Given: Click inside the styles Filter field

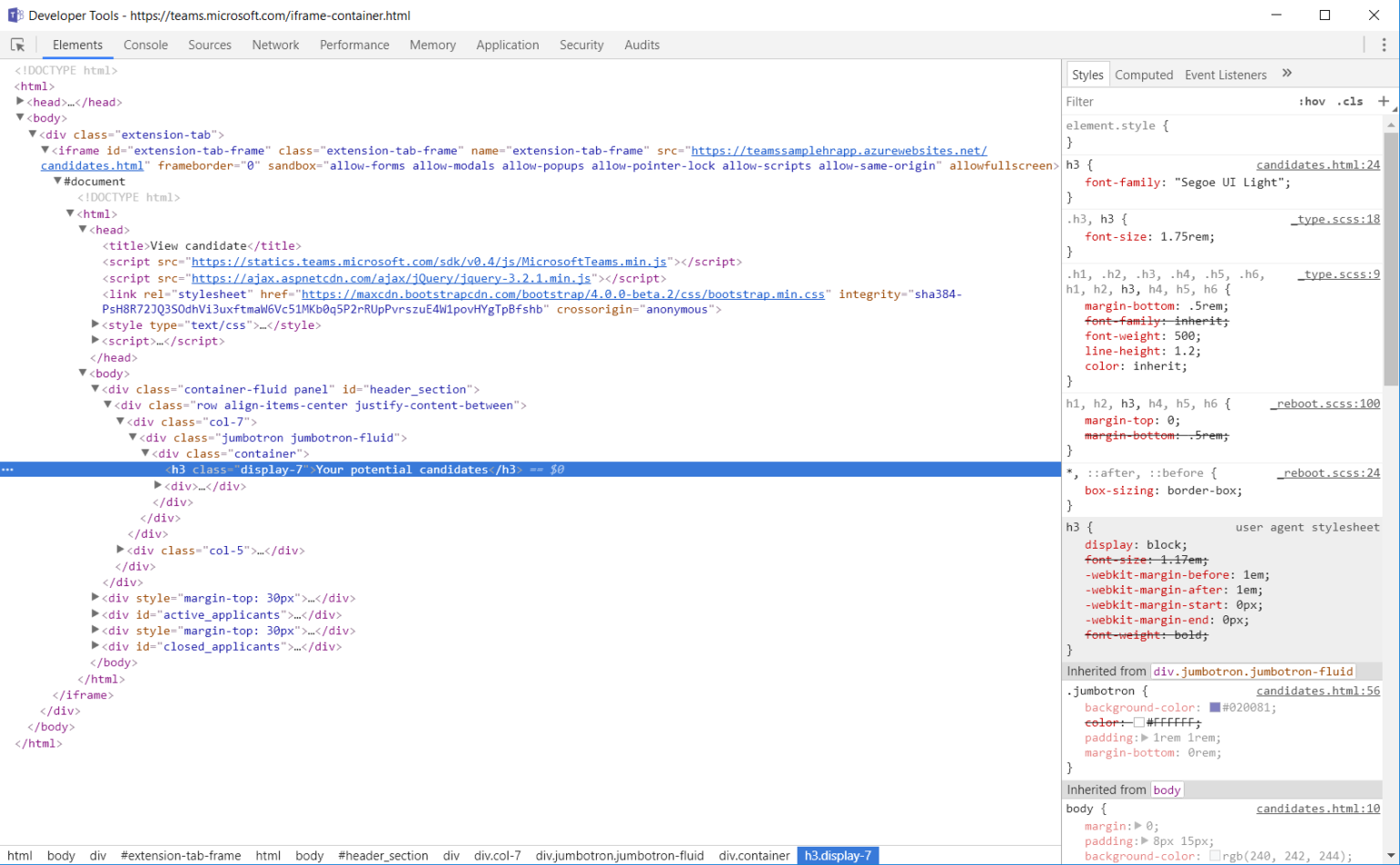Looking at the screenshot, I should [x=1139, y=101].
